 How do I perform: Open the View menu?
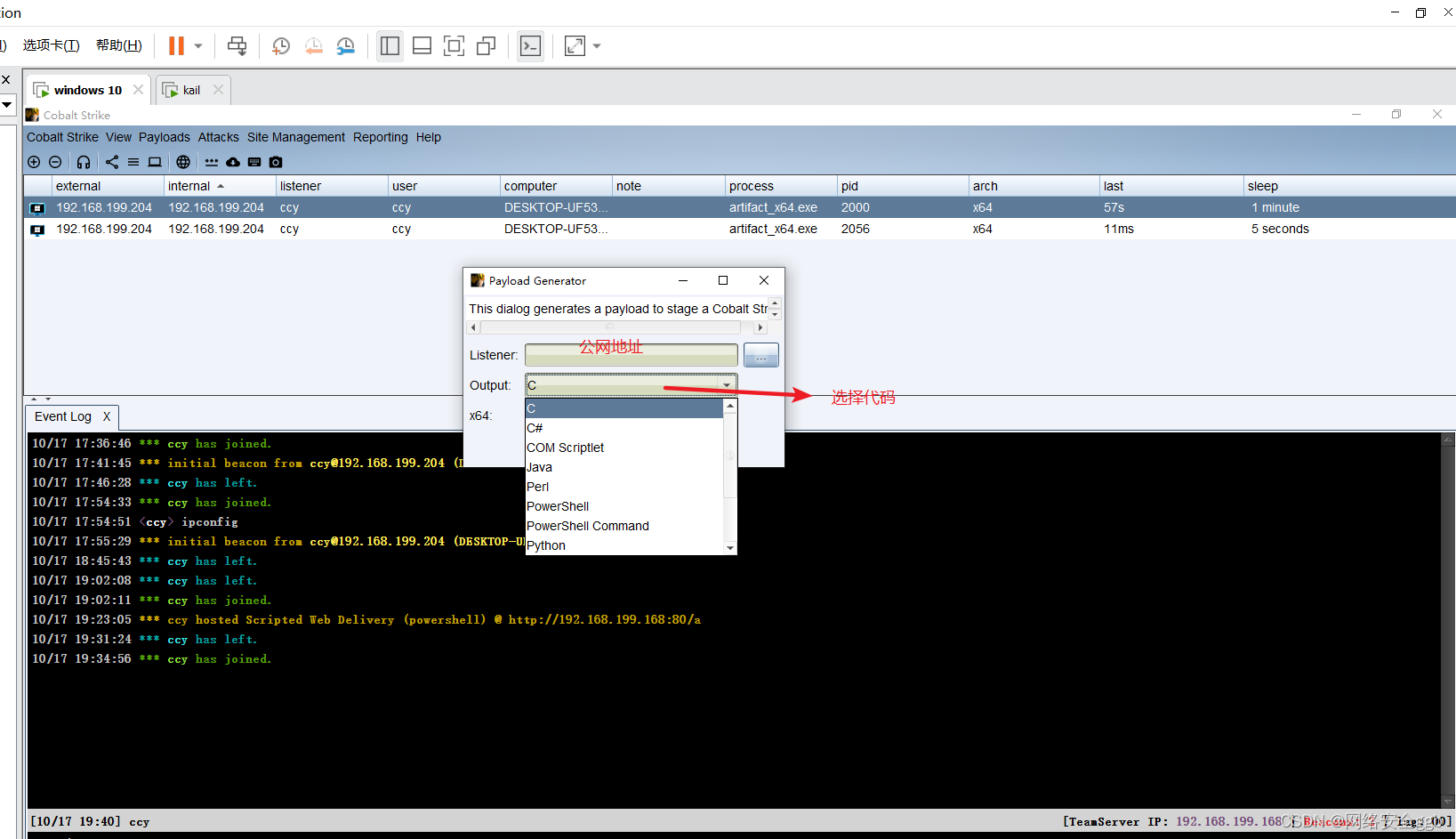[118, 137]
